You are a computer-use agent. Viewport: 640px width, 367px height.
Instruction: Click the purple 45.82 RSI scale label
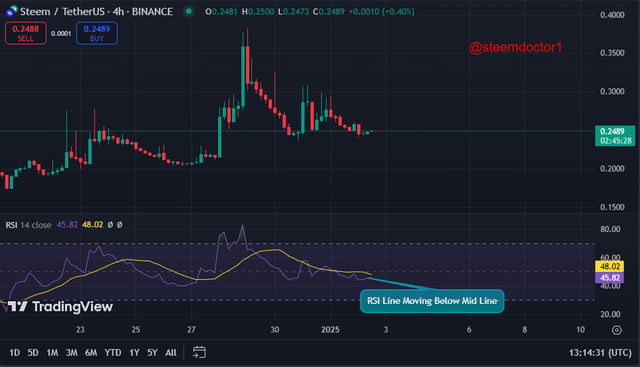point(610,278)
